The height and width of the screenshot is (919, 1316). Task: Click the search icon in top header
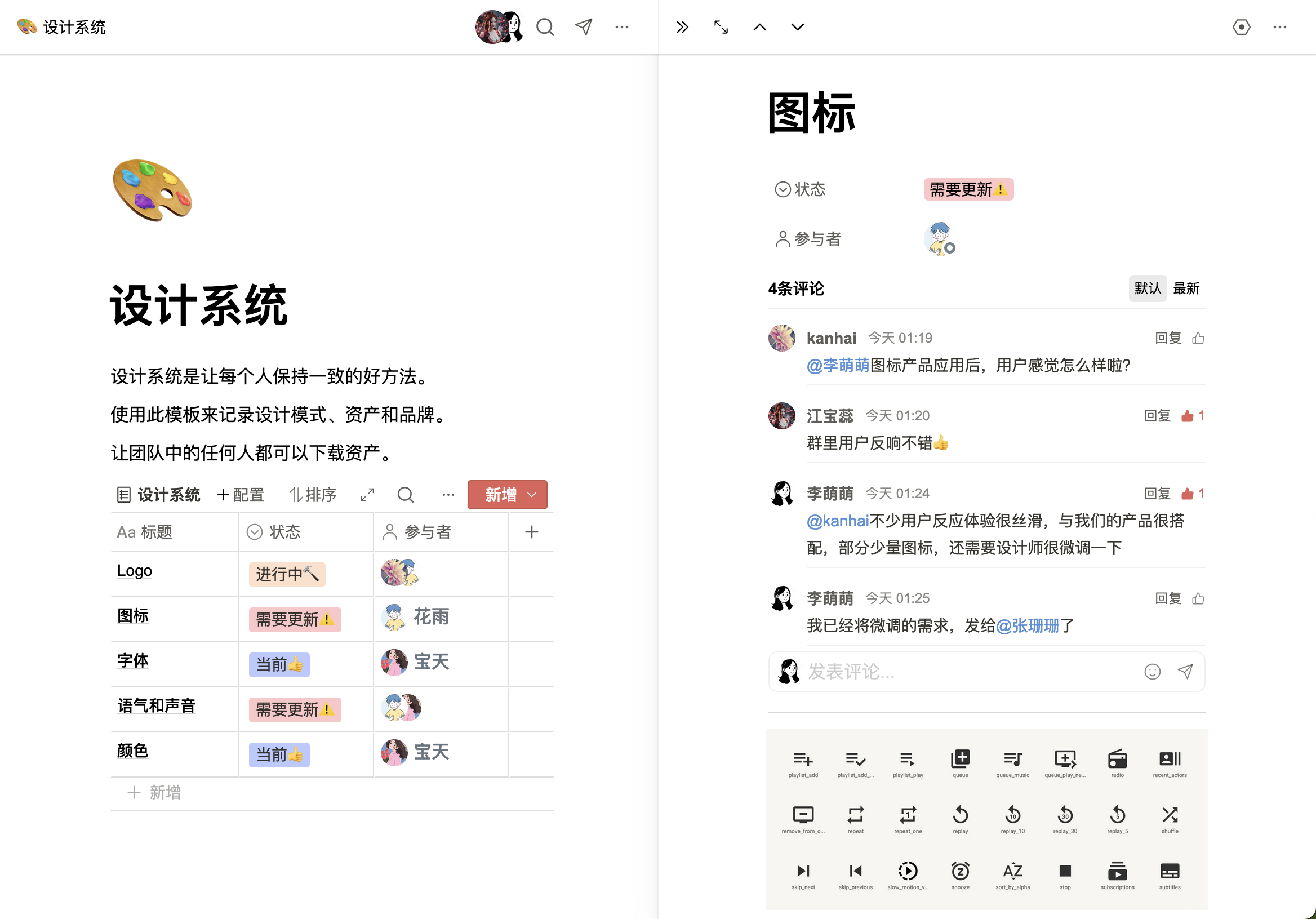[545, 27]
